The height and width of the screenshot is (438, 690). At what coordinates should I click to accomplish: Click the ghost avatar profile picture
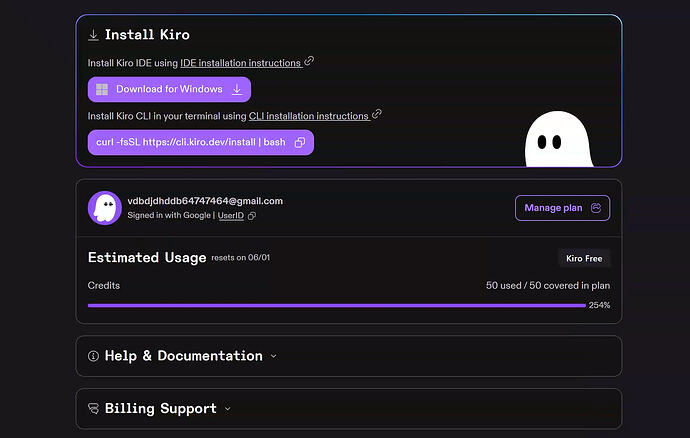click(105, 208)
